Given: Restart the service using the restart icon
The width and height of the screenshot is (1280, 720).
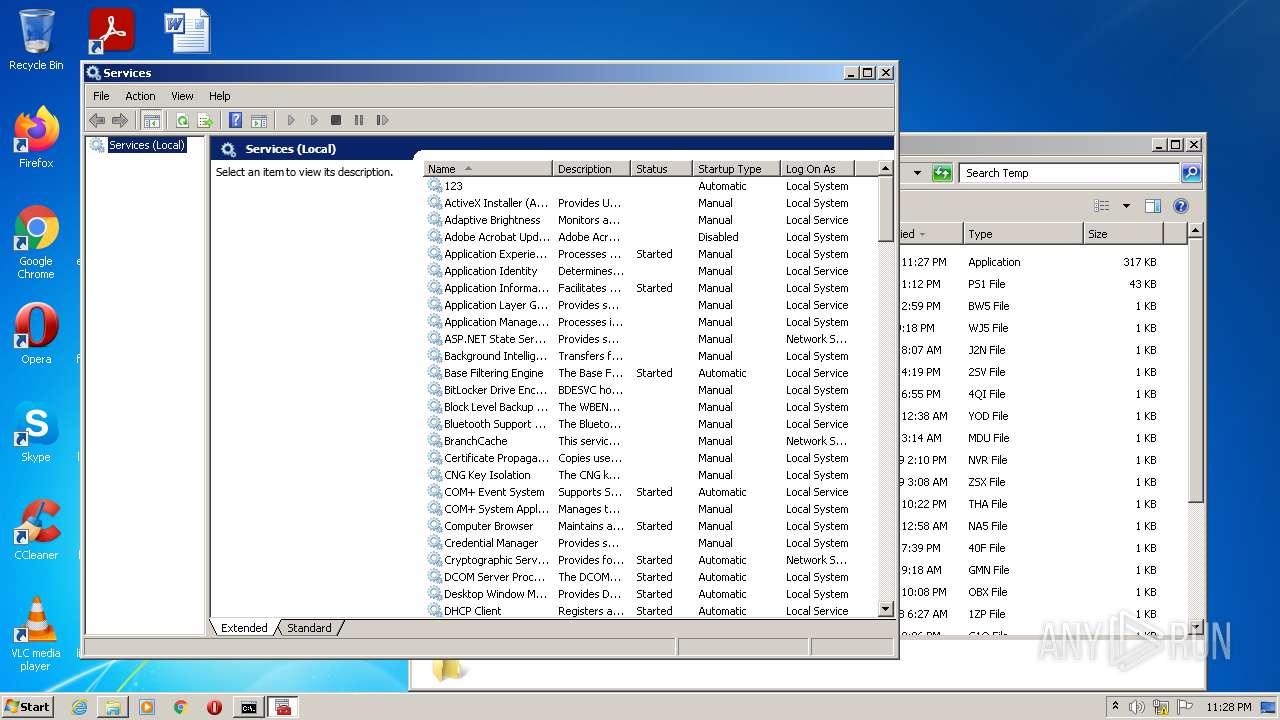Looking at the screenshot, I should pos(382,120).
